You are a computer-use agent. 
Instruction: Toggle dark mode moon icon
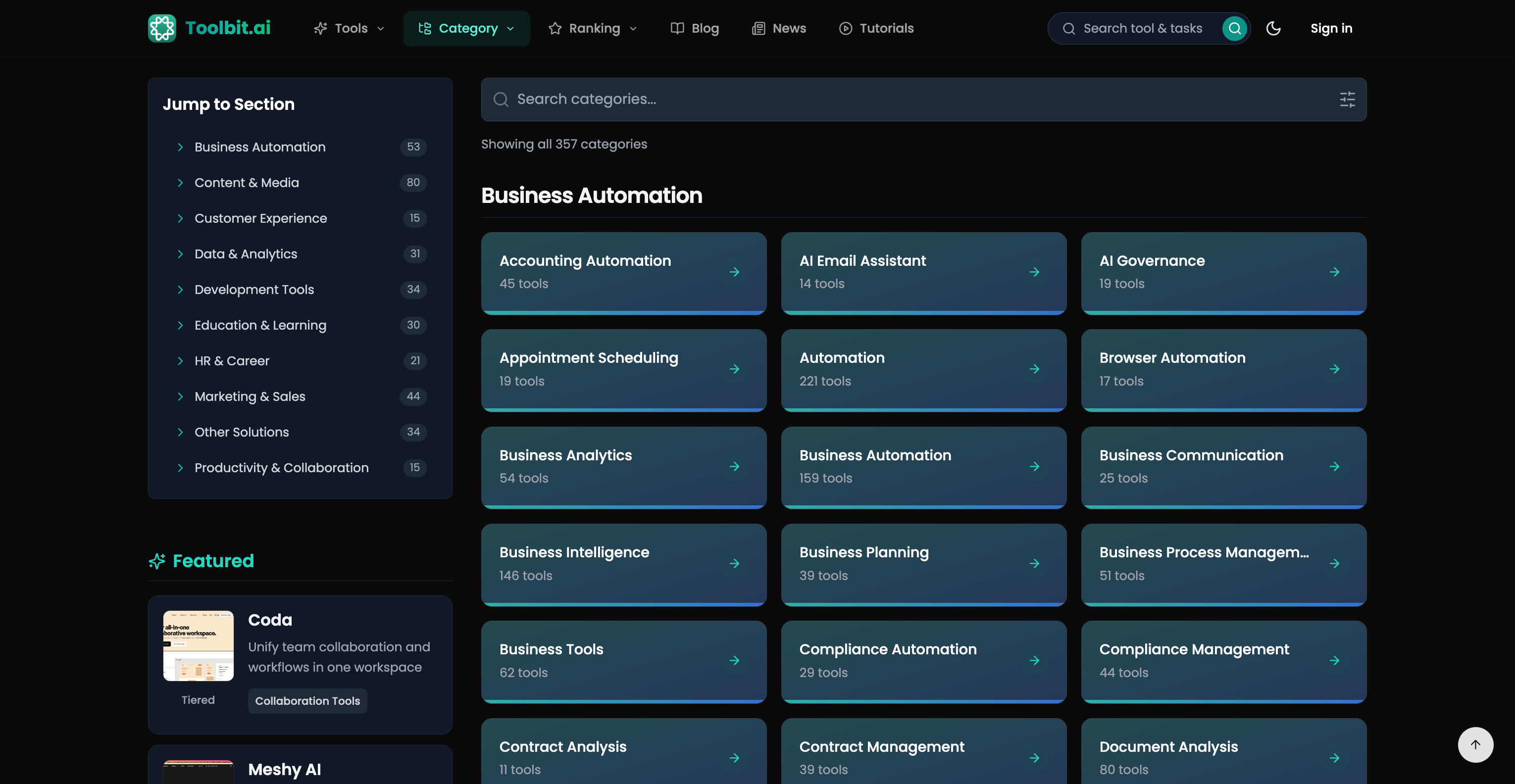[x=1273, y=28]
